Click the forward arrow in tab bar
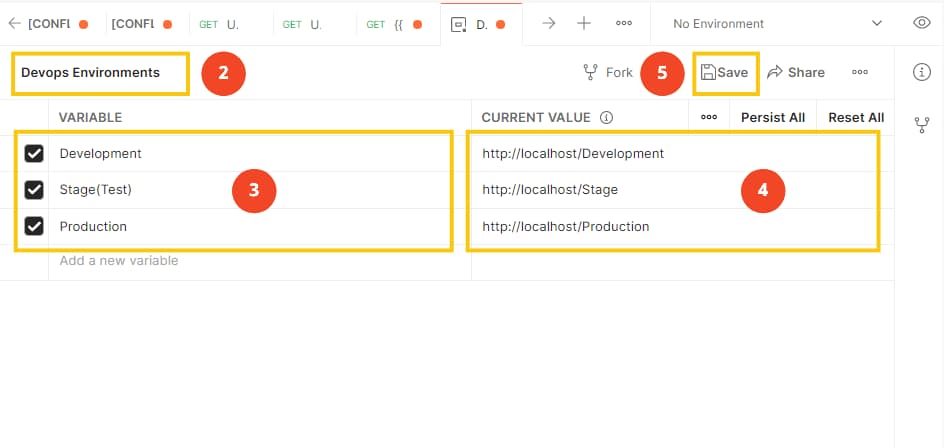Viewport: 944px width, 448px height. pos(548,23)
